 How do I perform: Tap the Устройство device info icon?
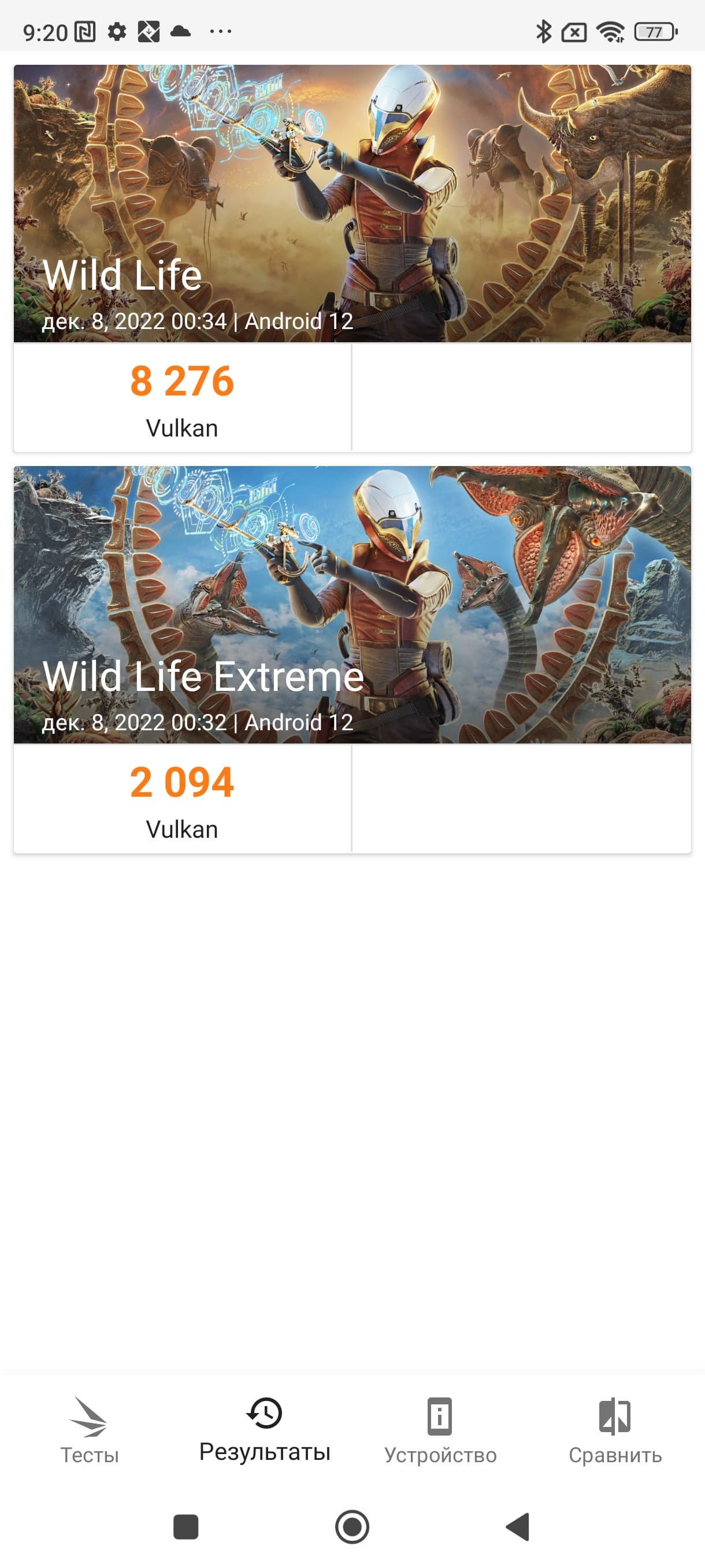coord(440,1416)
